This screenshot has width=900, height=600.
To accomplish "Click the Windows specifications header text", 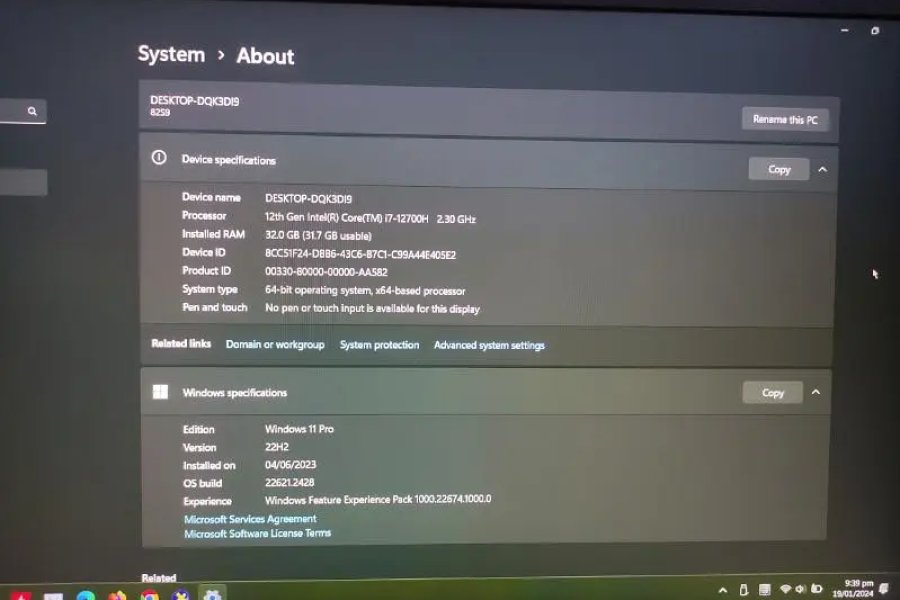I will (235, 393).
